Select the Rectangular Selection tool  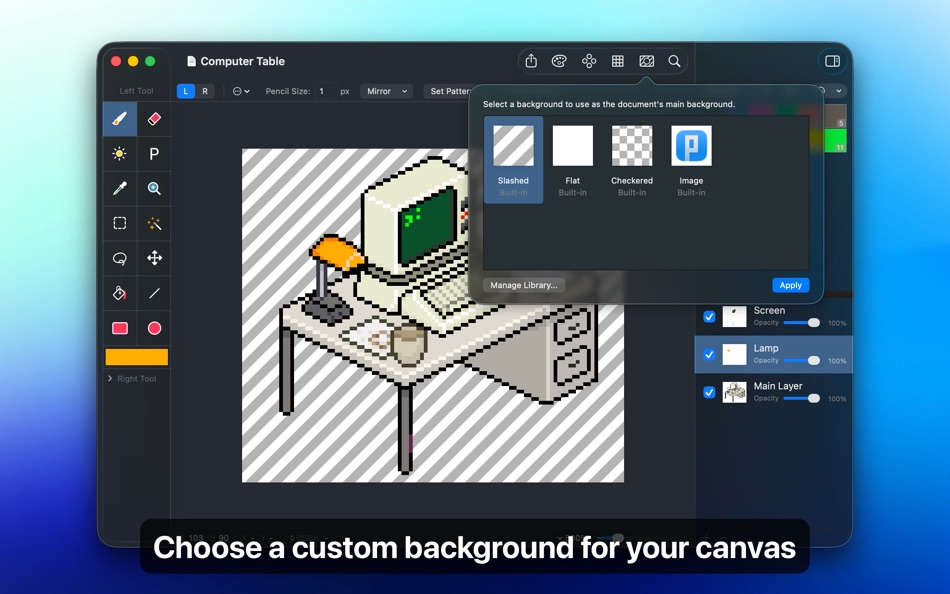[119, 223]
